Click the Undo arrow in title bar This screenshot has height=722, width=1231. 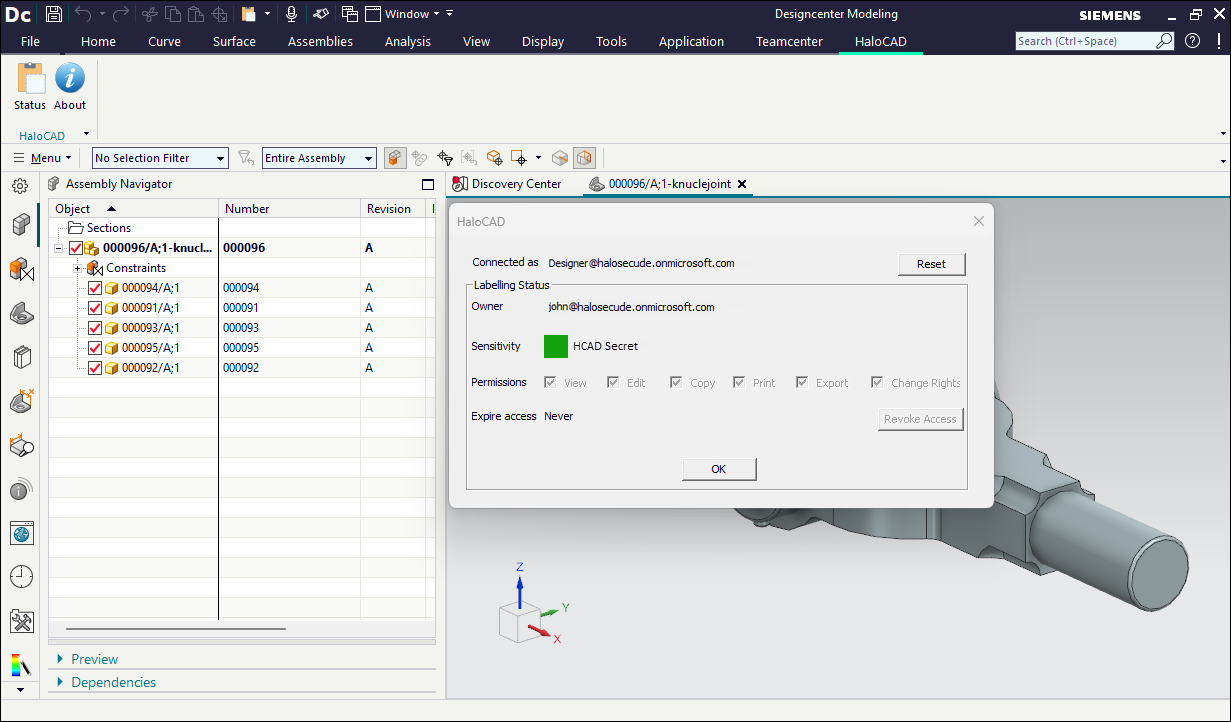pyautogui.click(x=85, y=14)
